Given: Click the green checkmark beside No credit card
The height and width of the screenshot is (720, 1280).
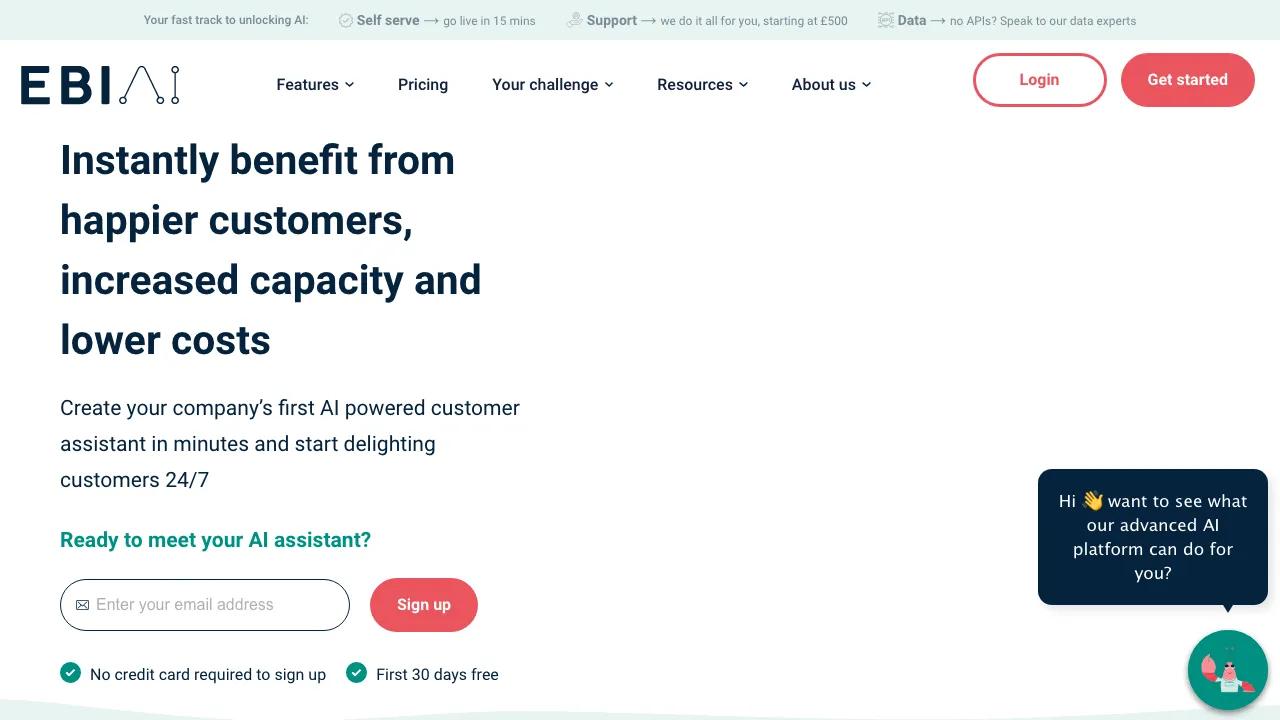Looking at the screenshot, I should pyautogui.click(x=70, y=673).
